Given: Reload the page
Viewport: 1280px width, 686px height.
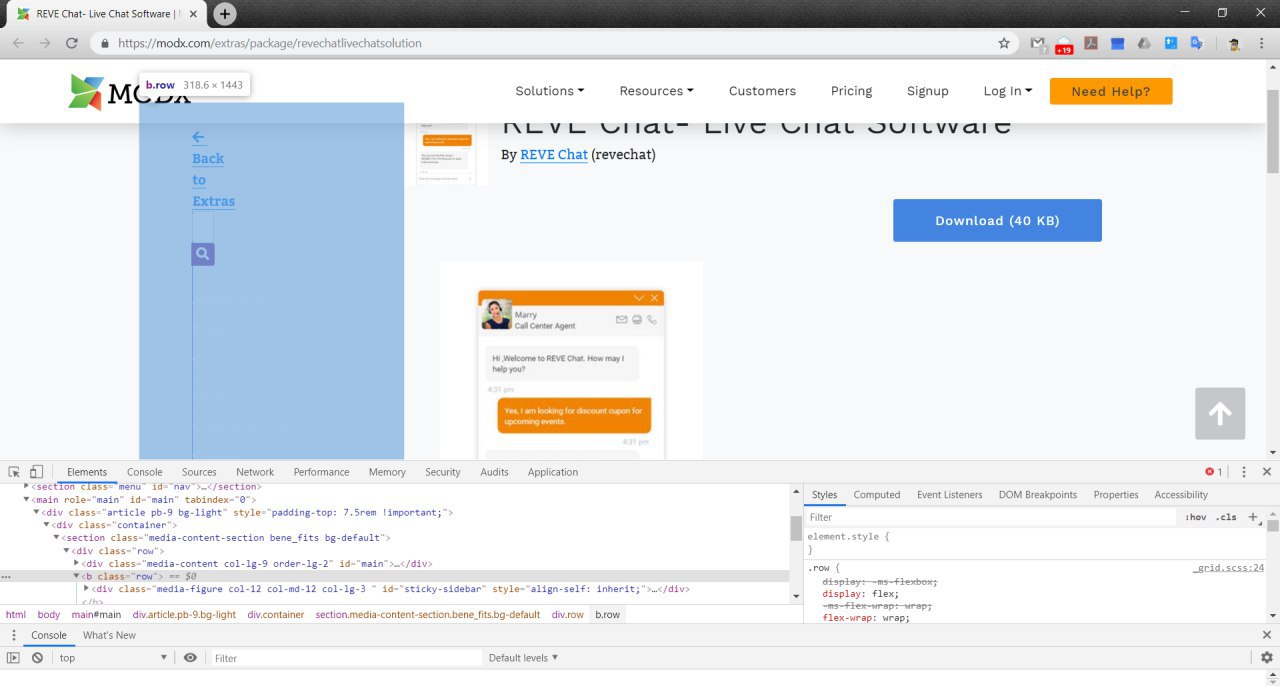Looking at the screenshot, I should click(x=72, y=43).
